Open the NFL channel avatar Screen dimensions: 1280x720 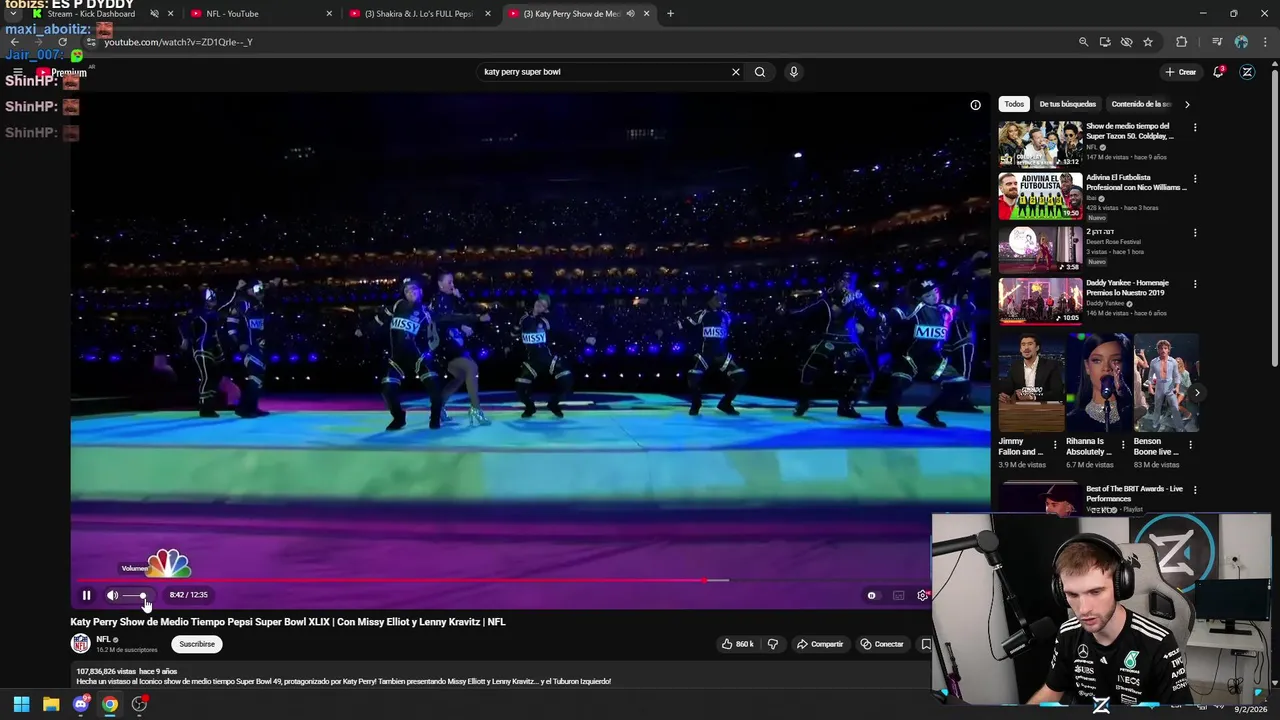80,644
